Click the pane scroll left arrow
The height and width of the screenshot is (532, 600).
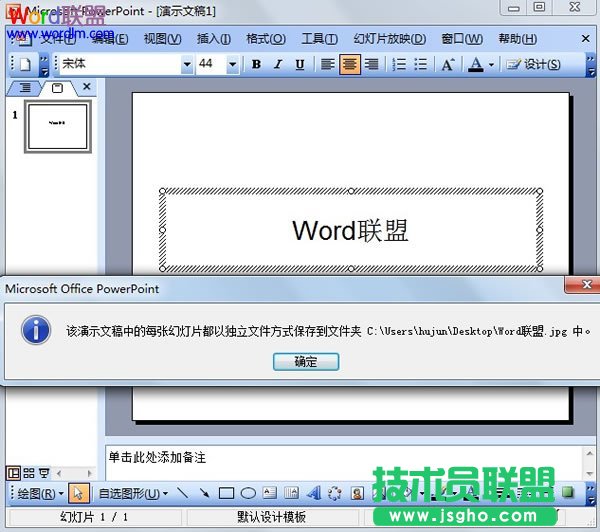(59, 474)
